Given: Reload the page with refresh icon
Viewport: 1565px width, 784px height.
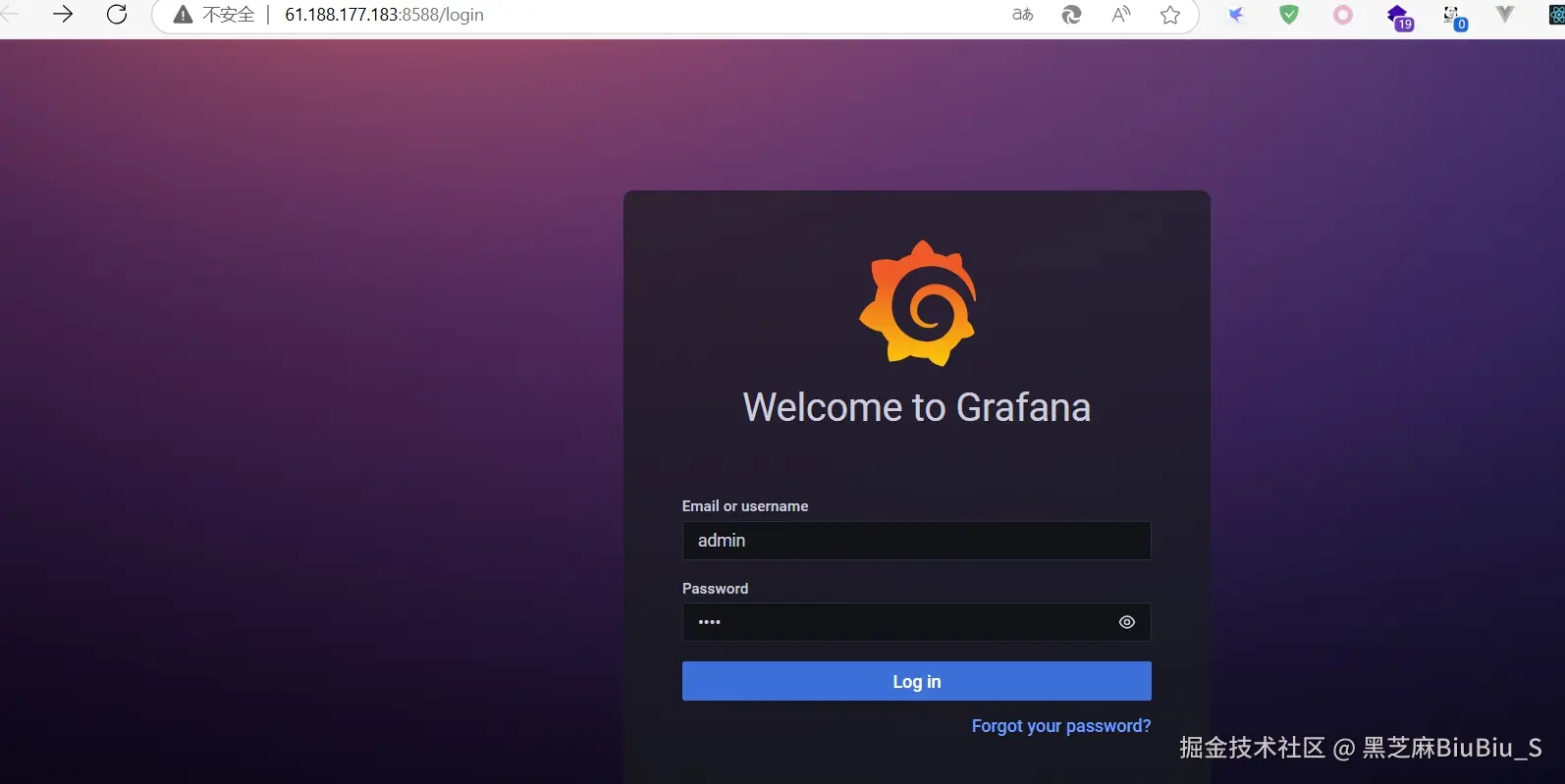Looking at the screenshot, I should 117,15.
